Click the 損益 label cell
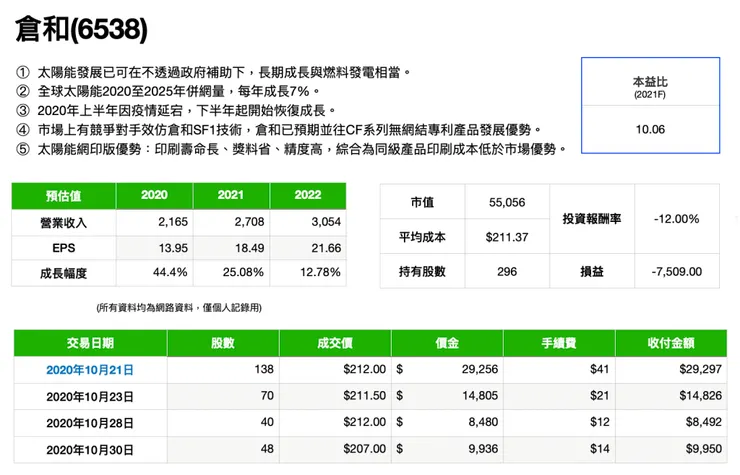The width and height of the screenshot is (740, 475). coord(592,271)
